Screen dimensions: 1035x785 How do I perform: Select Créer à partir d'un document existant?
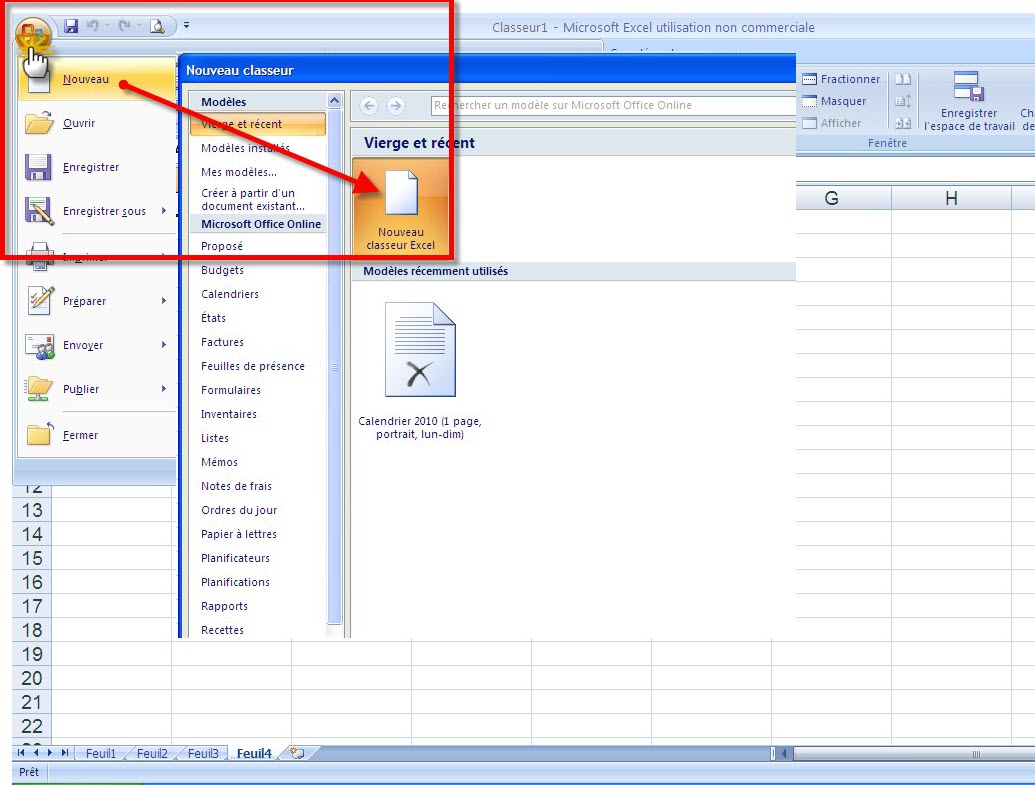[253, 199]
